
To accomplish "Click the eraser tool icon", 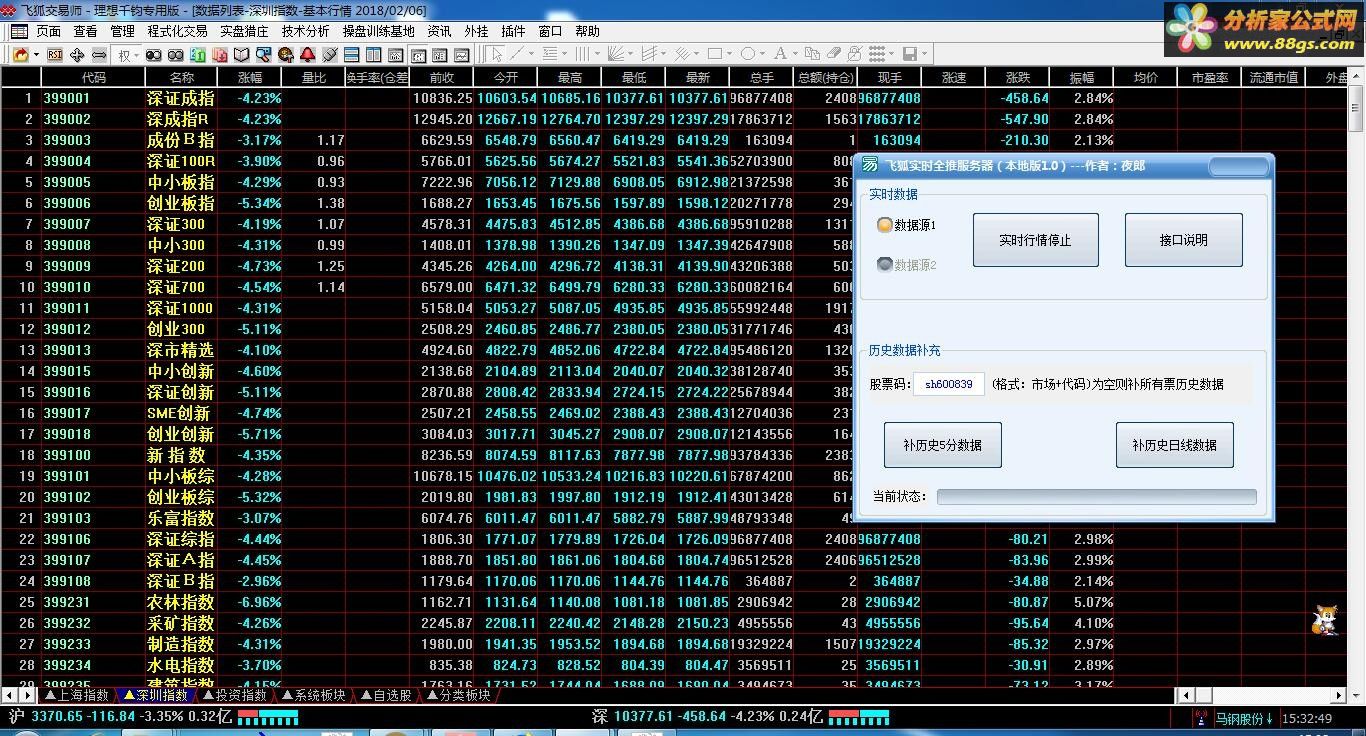I will tap(834, 54).
